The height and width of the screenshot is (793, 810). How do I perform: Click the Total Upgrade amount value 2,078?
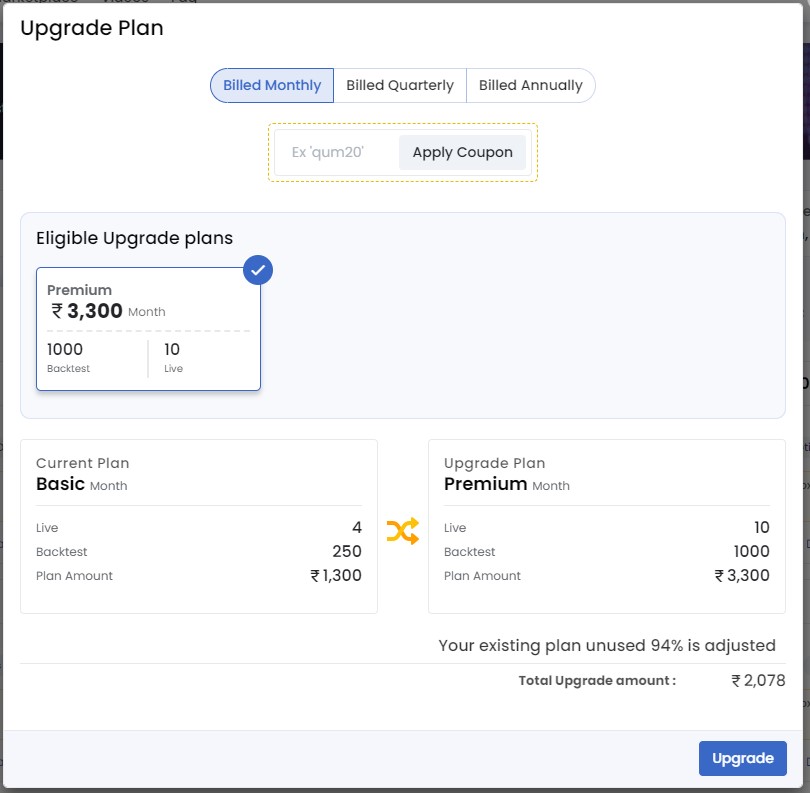(758, 681)
